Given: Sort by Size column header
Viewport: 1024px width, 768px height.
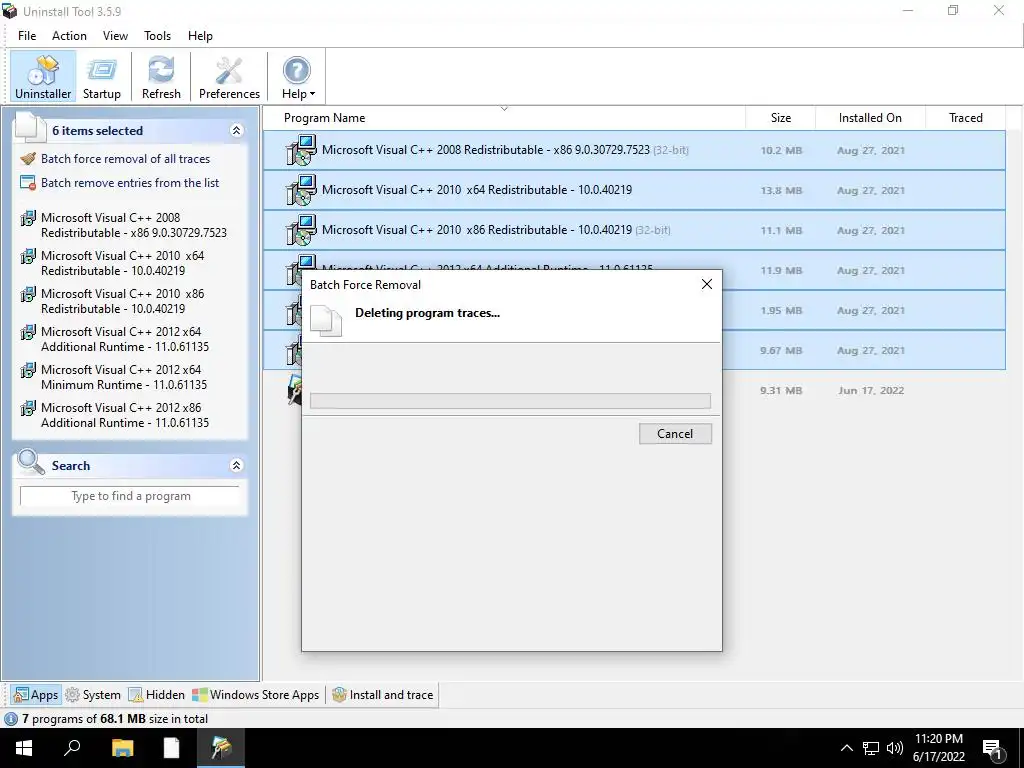Looking at the screenshot, I should coord(780,118).
